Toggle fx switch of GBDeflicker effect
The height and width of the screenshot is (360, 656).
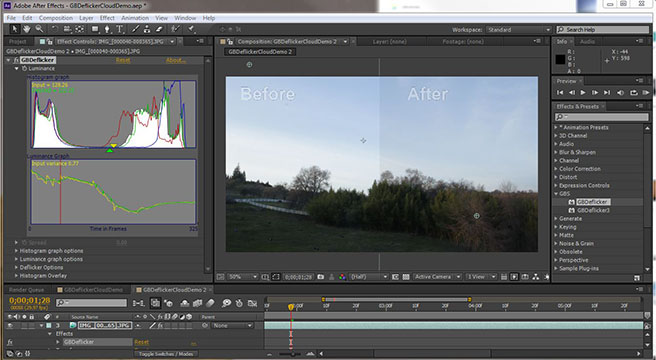(x=9, y=342)
